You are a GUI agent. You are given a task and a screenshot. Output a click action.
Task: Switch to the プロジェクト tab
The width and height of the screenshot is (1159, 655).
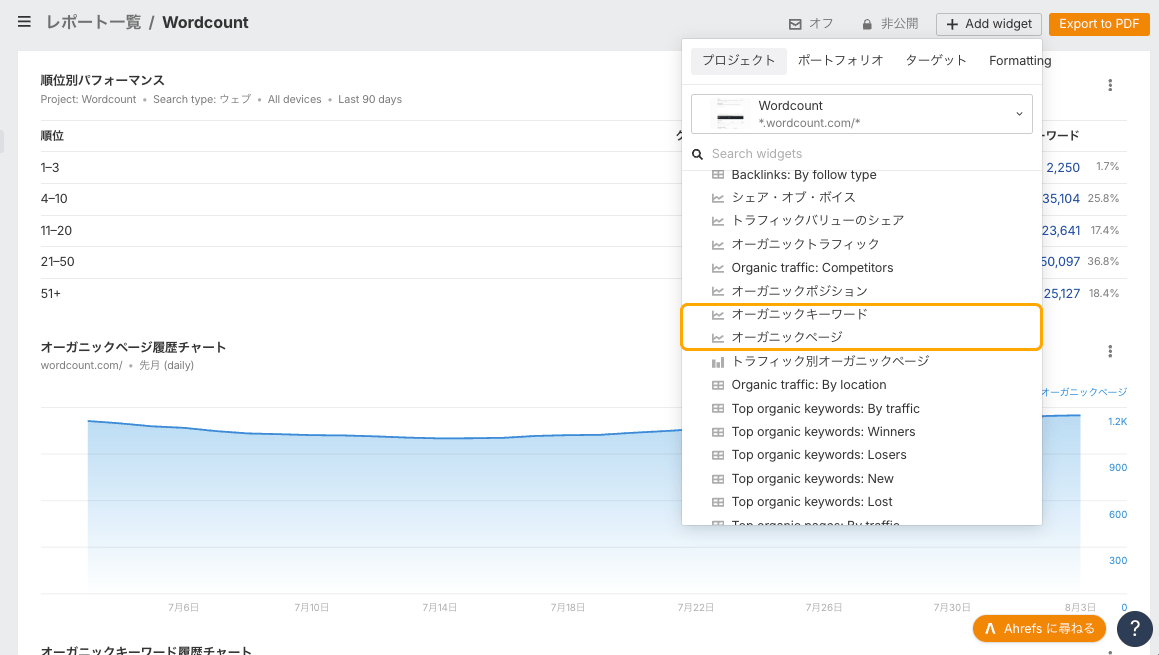pyautogui.click(x=738, y=61)
